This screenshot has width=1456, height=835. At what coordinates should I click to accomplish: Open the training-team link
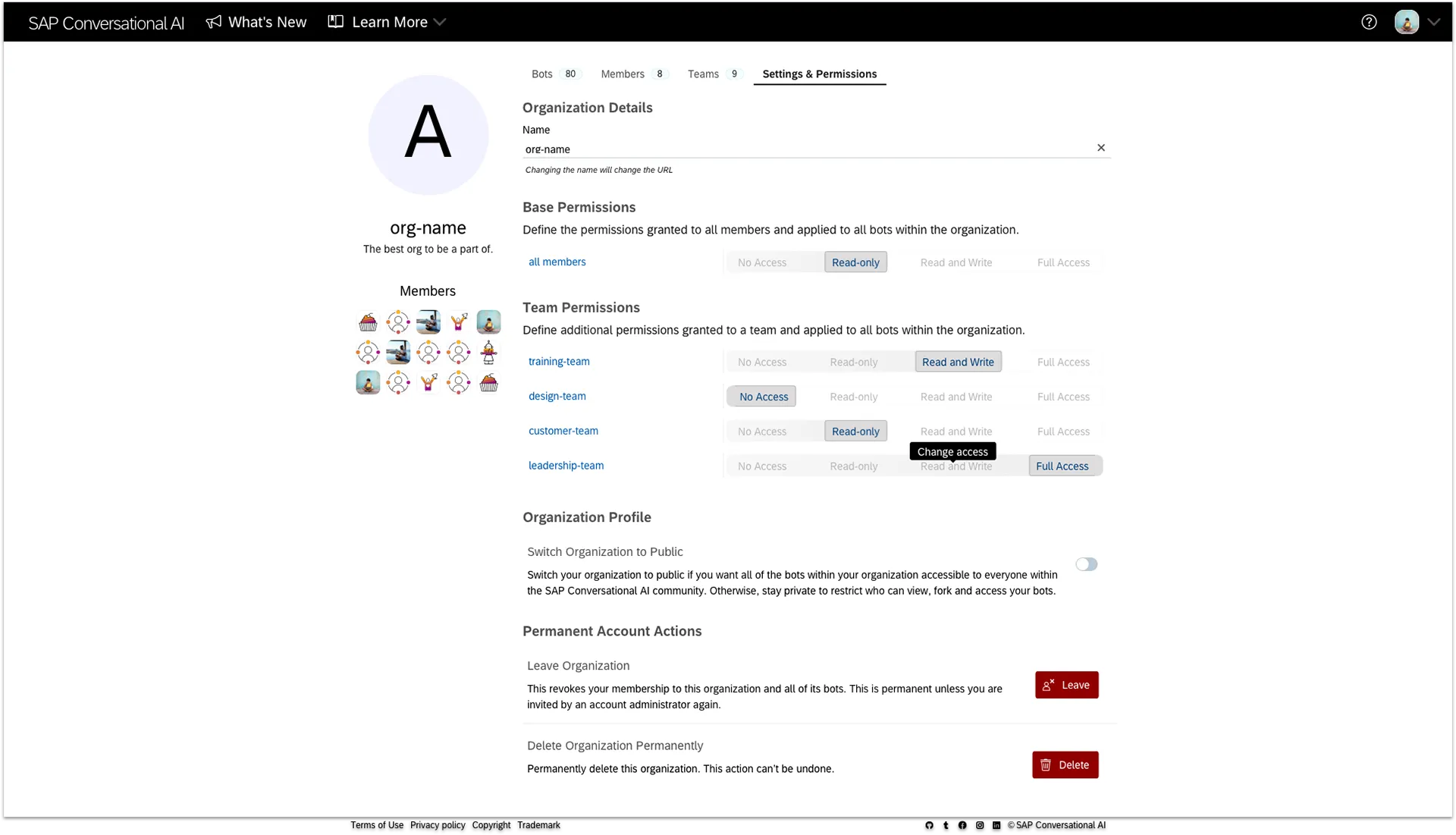559,361
